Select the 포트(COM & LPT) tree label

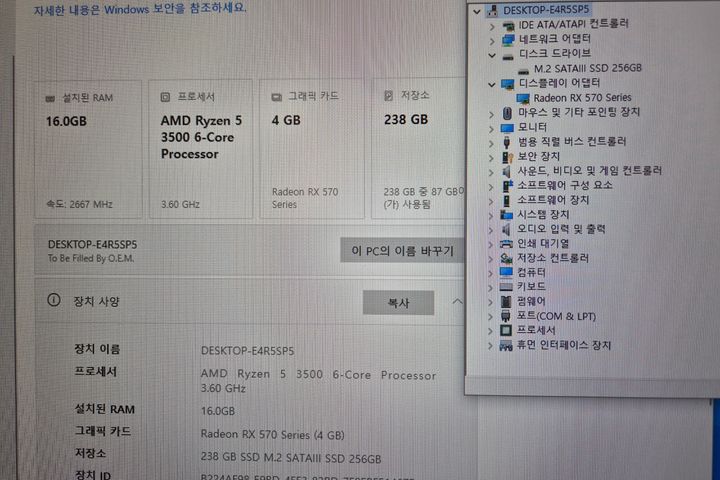pos(556,316)
